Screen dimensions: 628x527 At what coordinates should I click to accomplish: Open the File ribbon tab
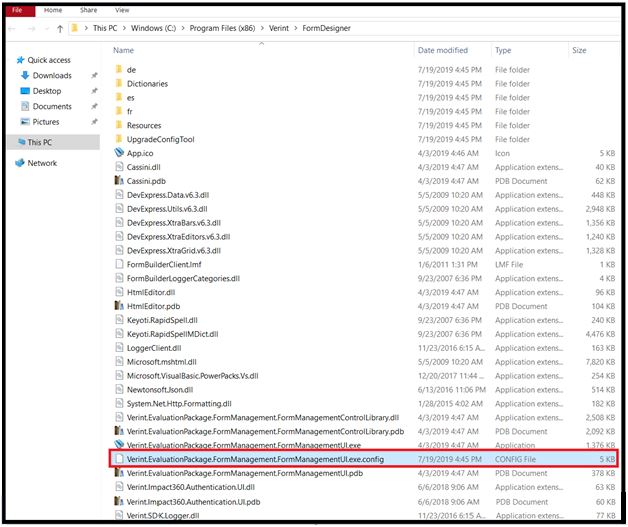click(x=20, y=10)
